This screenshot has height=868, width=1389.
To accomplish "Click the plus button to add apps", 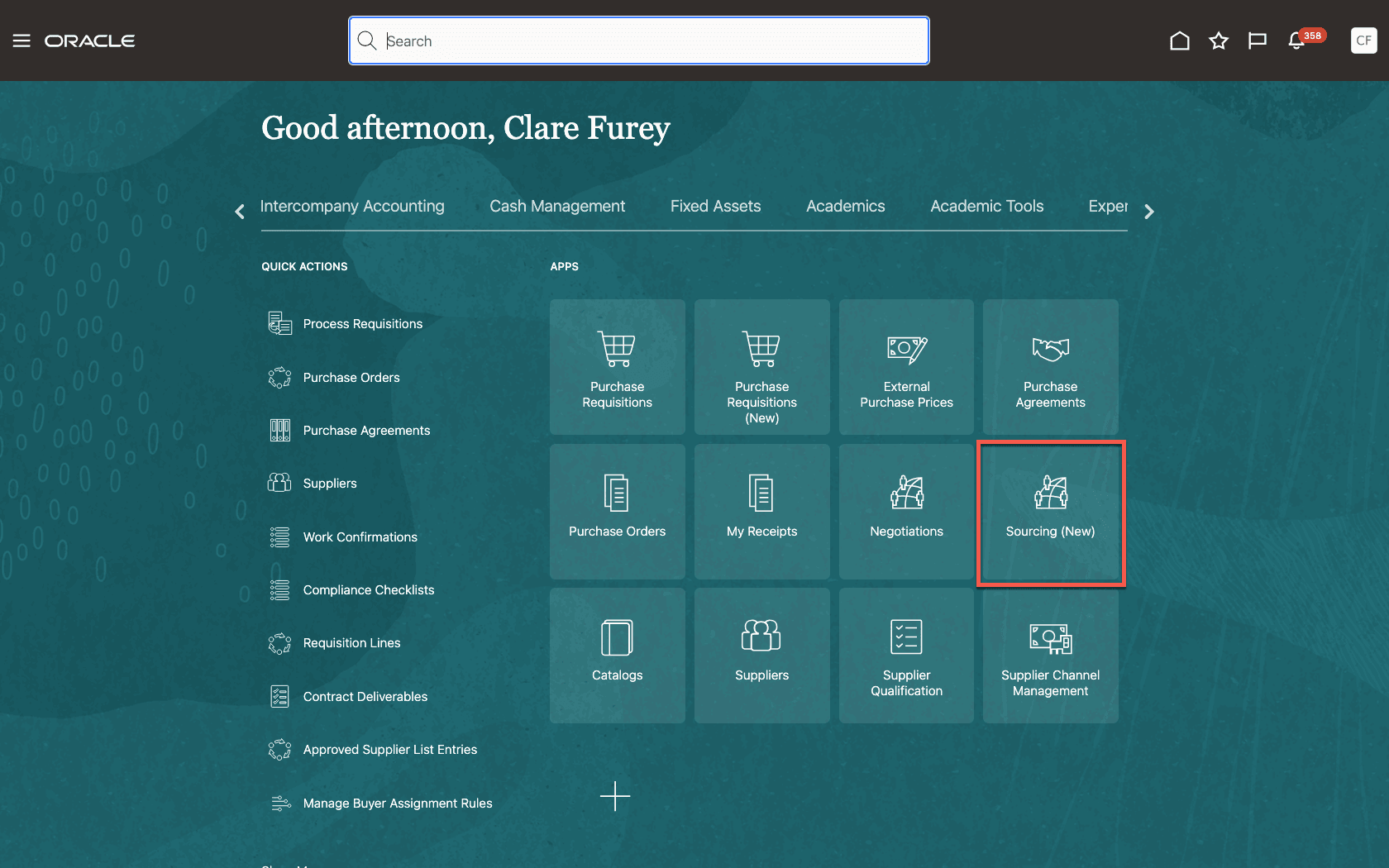I will pyautogui.click(x=615, y=797).
